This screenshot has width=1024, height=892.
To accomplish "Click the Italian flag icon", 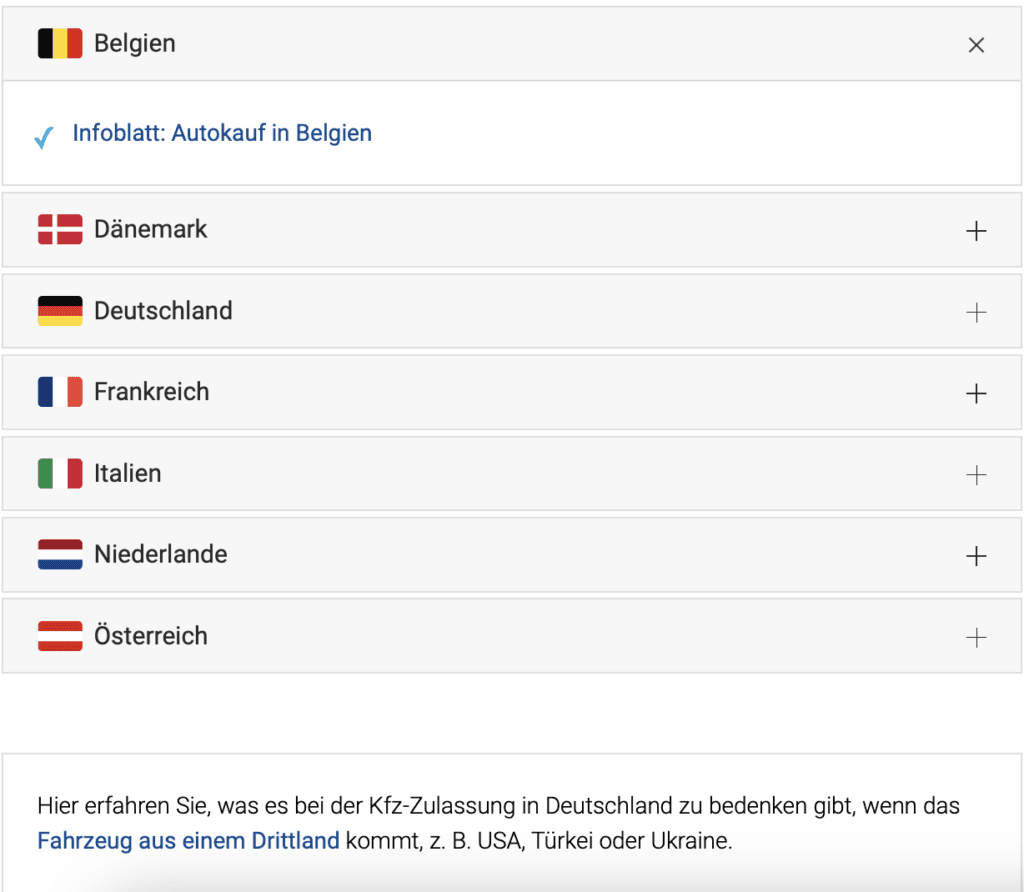I will (x=60, y=474).
